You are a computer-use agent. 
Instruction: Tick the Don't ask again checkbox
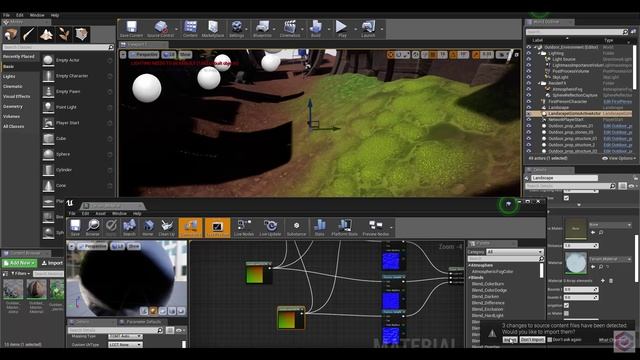[549, 340]
